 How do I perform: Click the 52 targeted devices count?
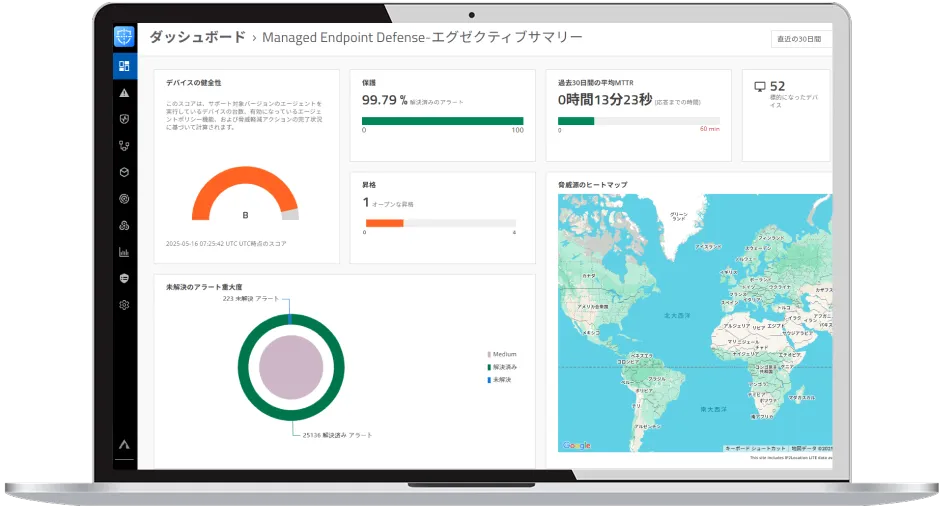coord(778,86)
